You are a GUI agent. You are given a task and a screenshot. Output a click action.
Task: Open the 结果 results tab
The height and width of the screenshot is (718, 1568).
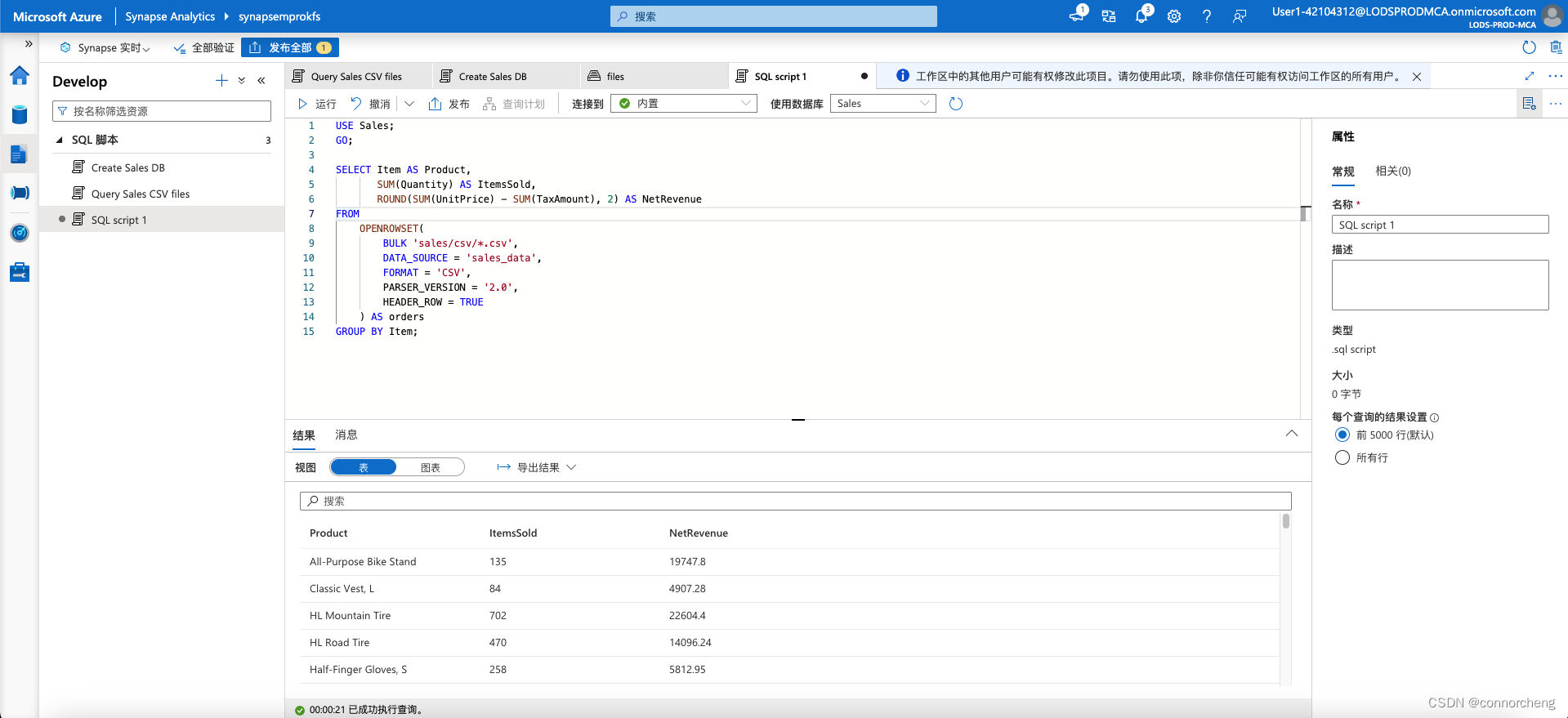pyautogui.click(x=304, y=435)
